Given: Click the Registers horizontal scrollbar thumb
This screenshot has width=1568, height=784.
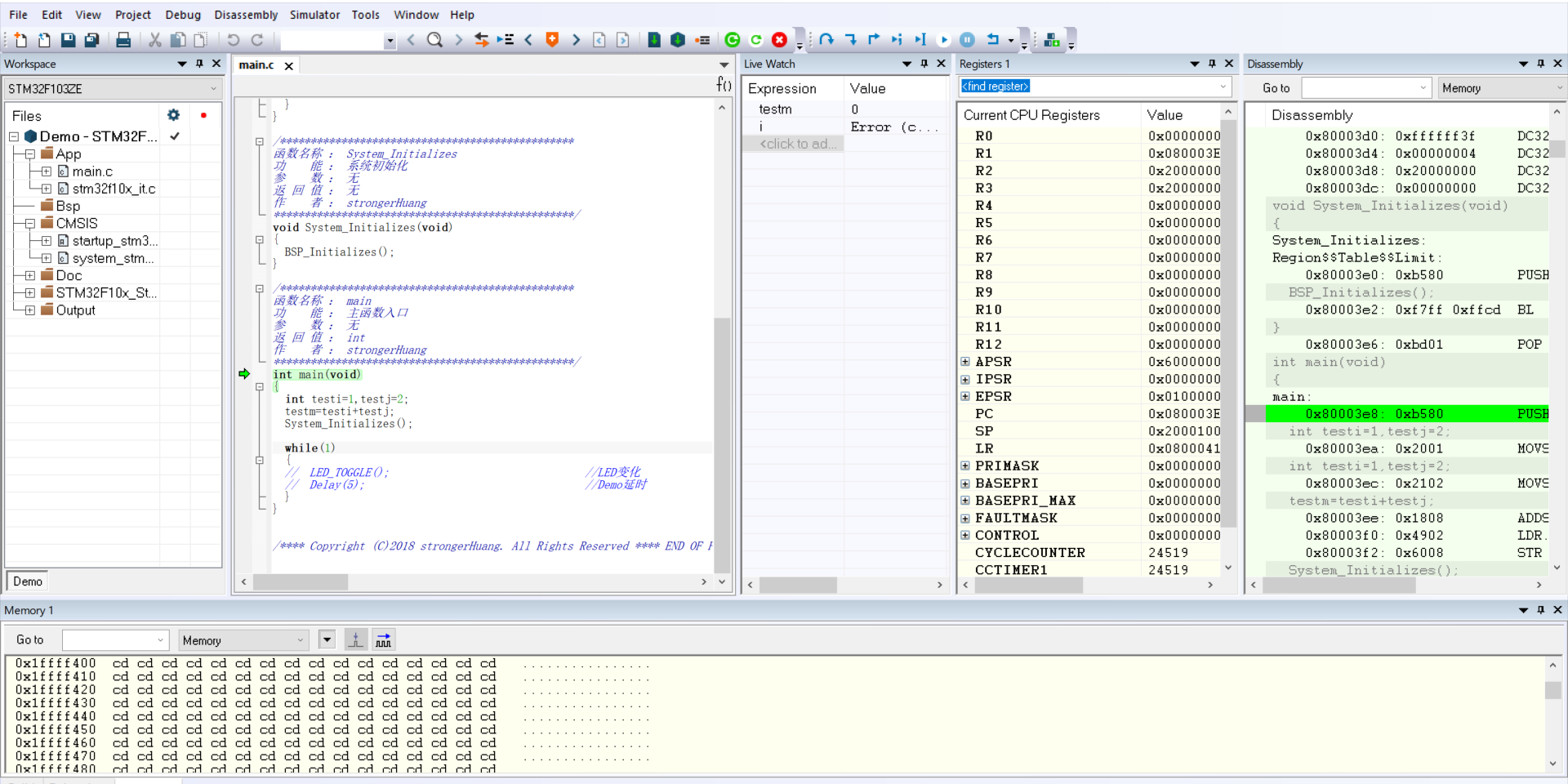Looking at the screenshot, I should tap(1029, 585).
